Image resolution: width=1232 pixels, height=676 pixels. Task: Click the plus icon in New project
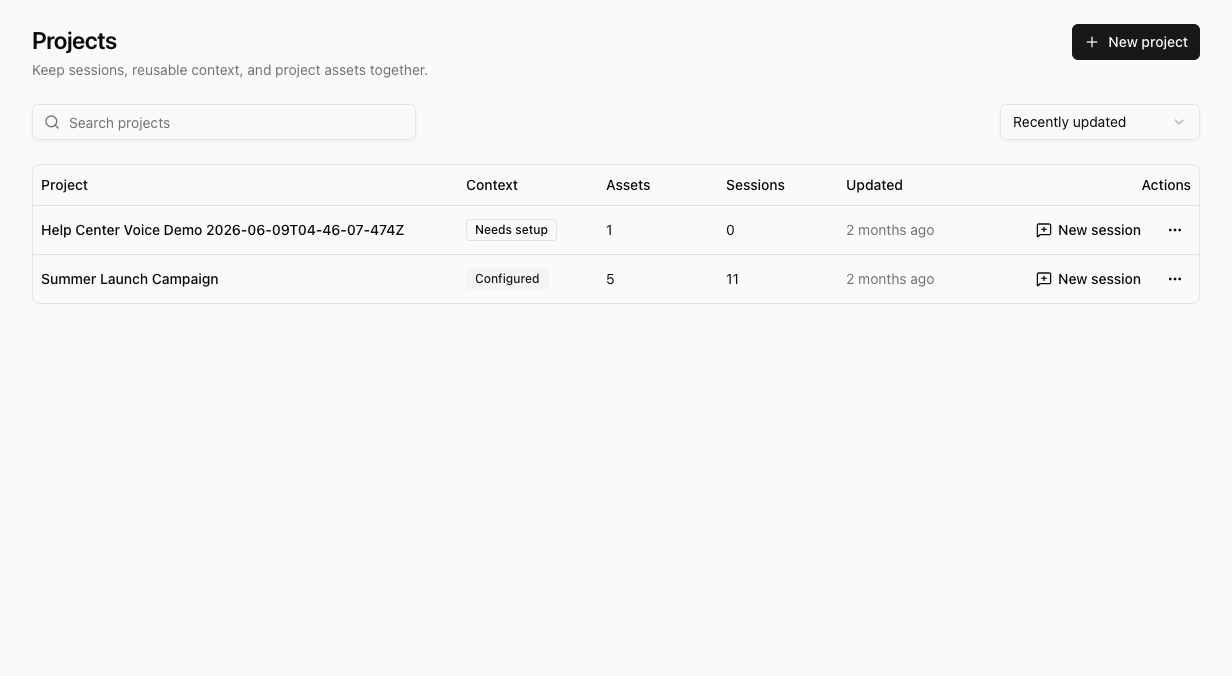[x=1092, y=42]
